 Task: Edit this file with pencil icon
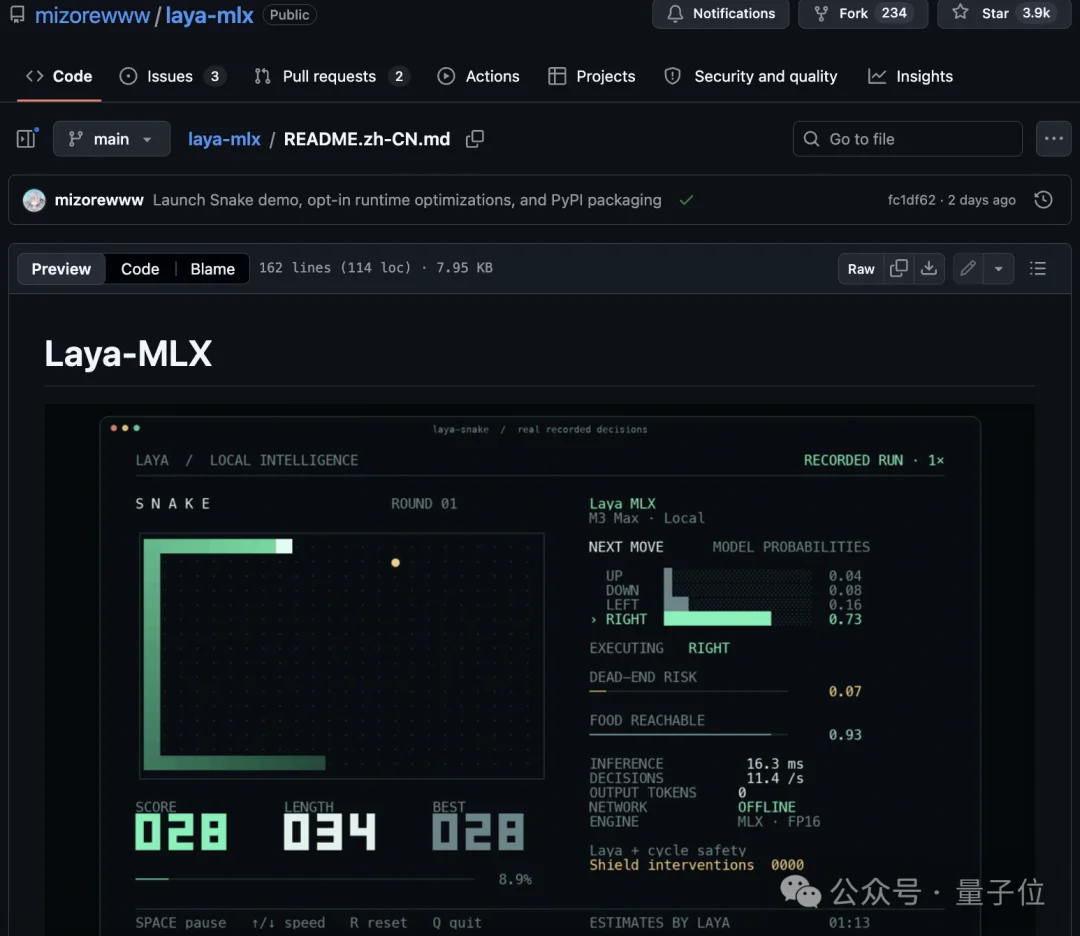pyautogui.click(x=968, y=269)
